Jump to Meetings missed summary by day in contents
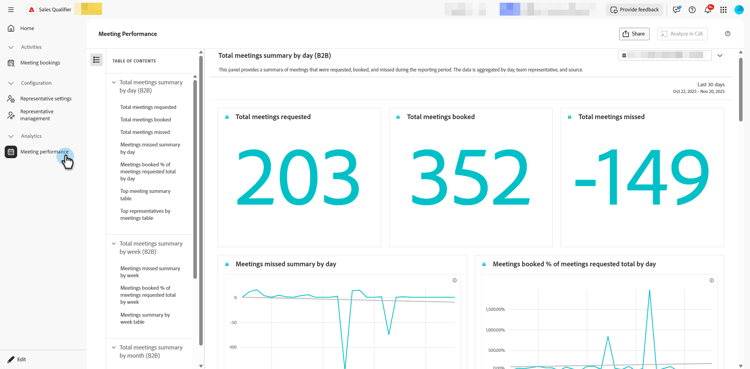This screenshot has width=750, height=369. [x=150, y=148]
